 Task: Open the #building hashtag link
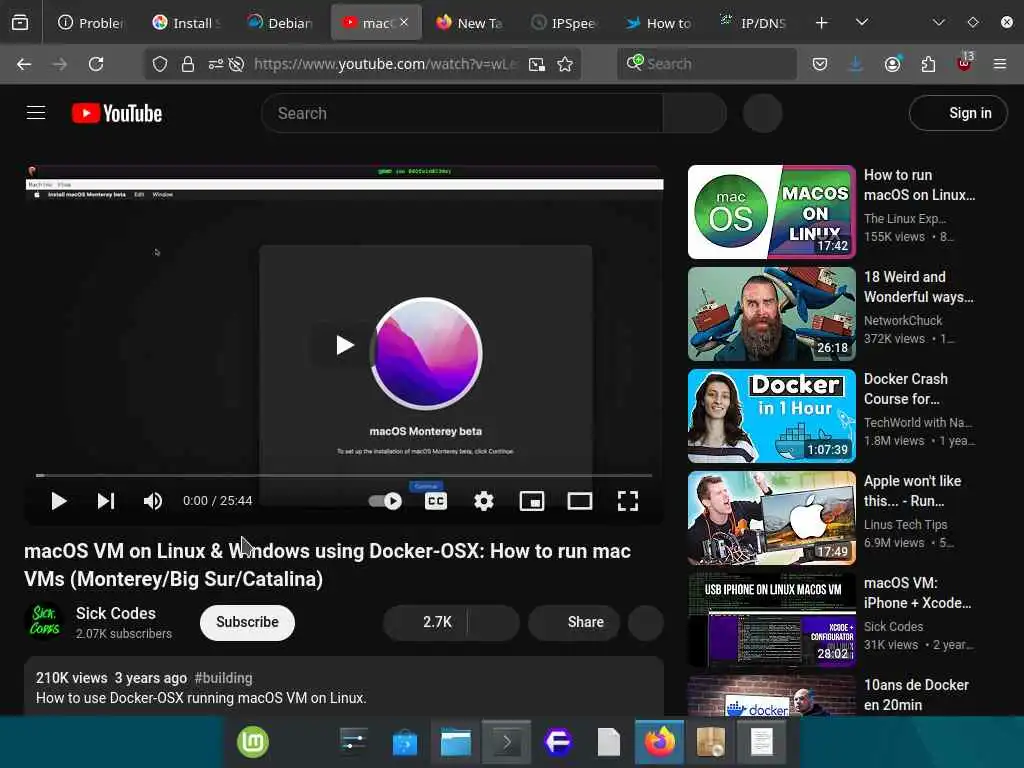point(223,678)
